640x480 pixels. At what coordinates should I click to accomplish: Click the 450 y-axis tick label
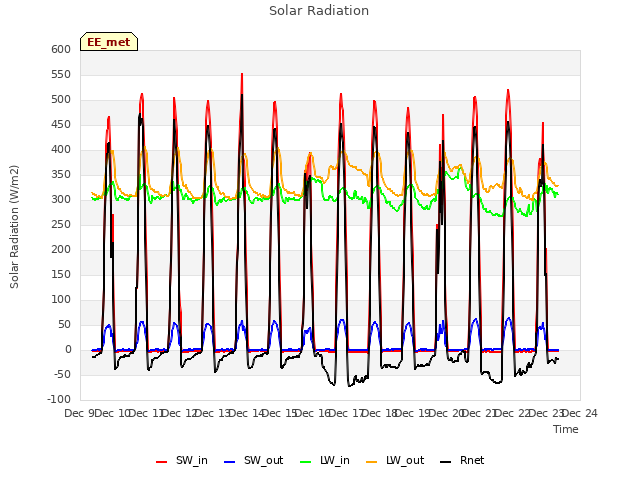(61, 124)
